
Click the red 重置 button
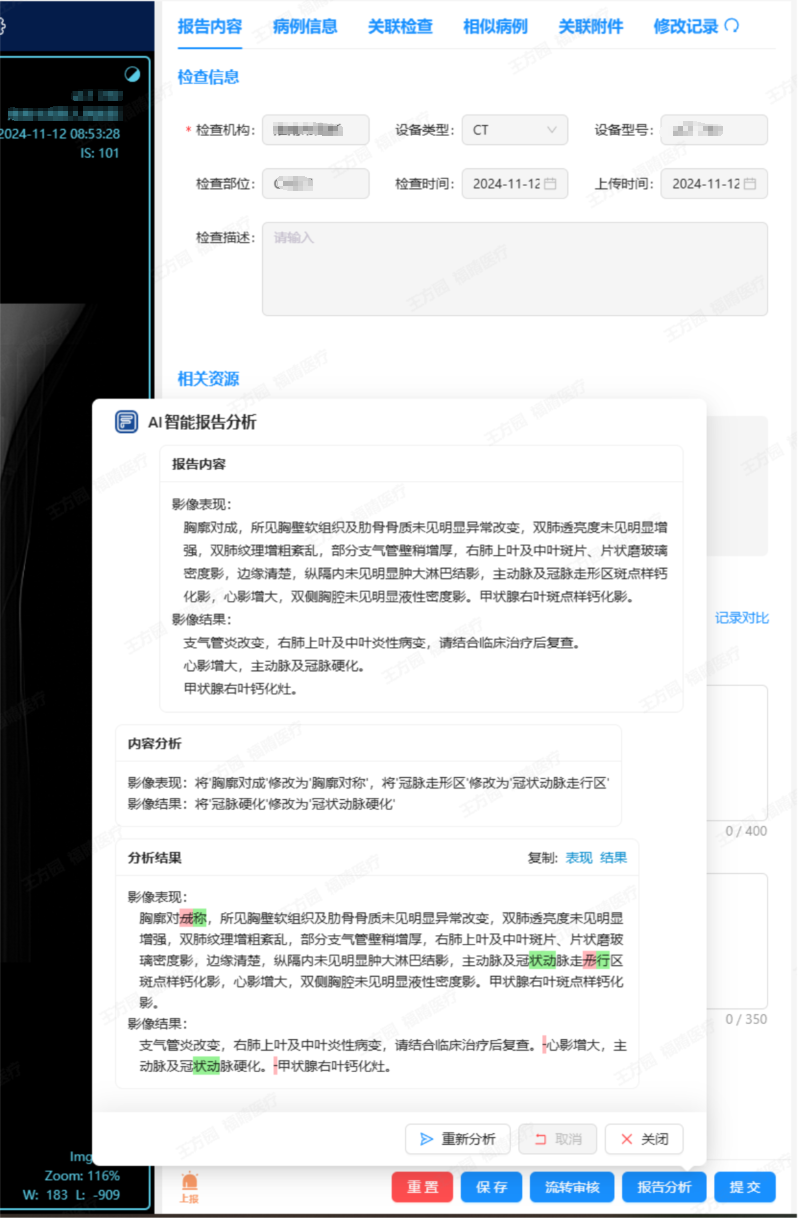(x=422, y=1187)
